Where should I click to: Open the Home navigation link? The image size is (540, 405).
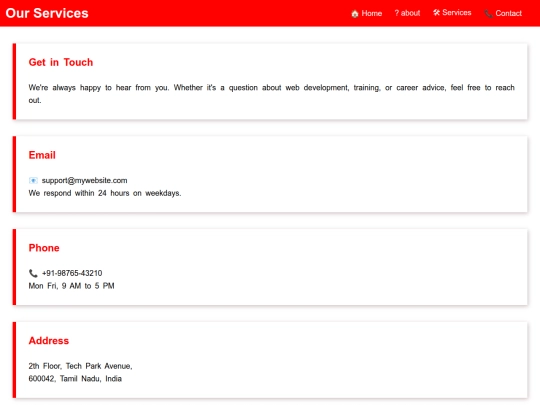(x=366, y=13)
